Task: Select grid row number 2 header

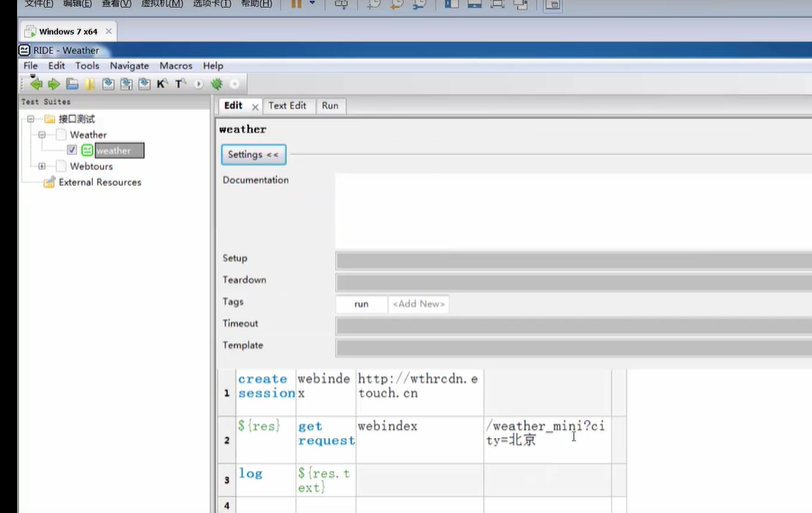Action: click(x=227, y=440)
